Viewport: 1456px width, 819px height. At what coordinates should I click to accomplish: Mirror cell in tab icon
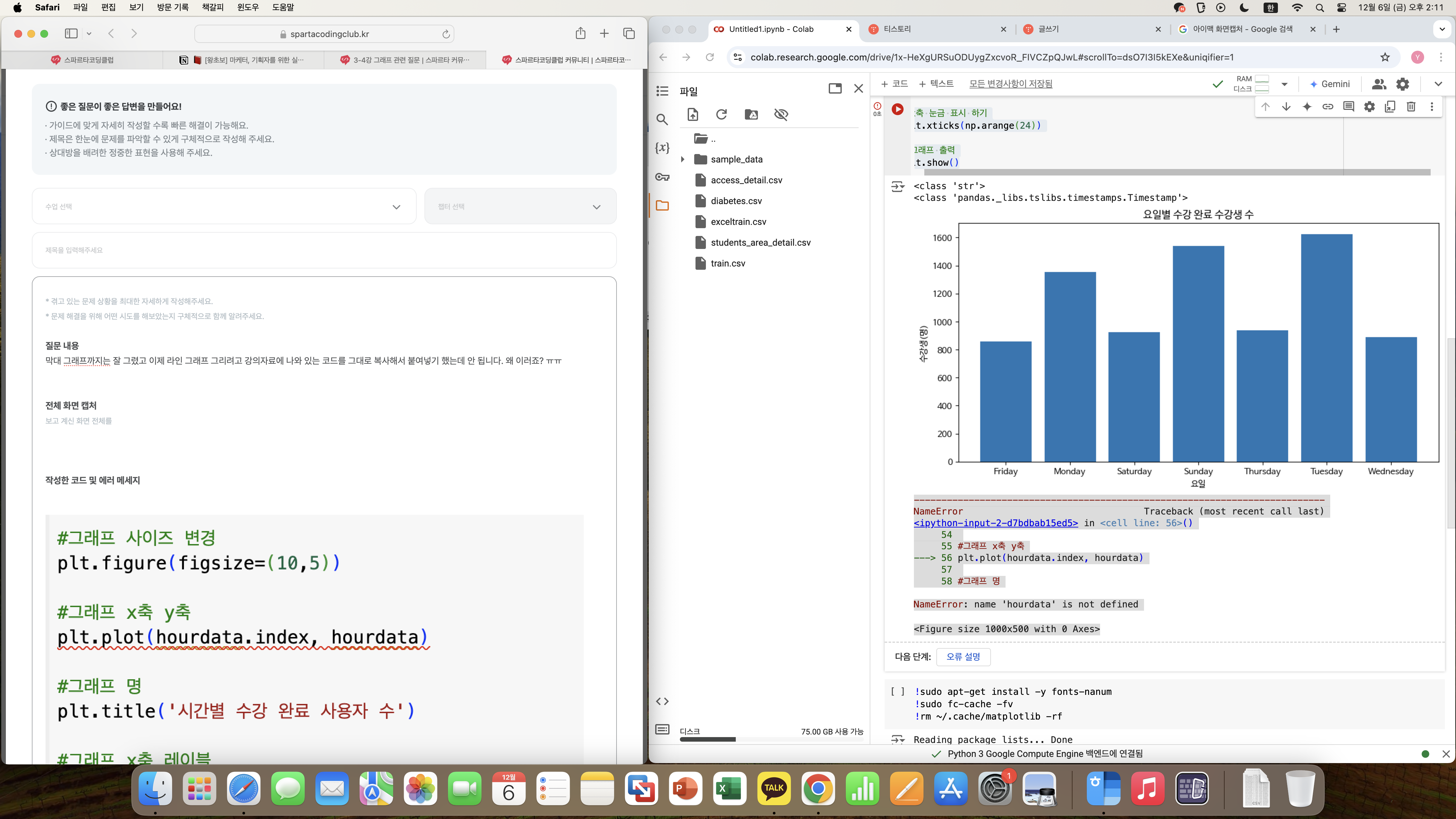[x=1390, y=106]
